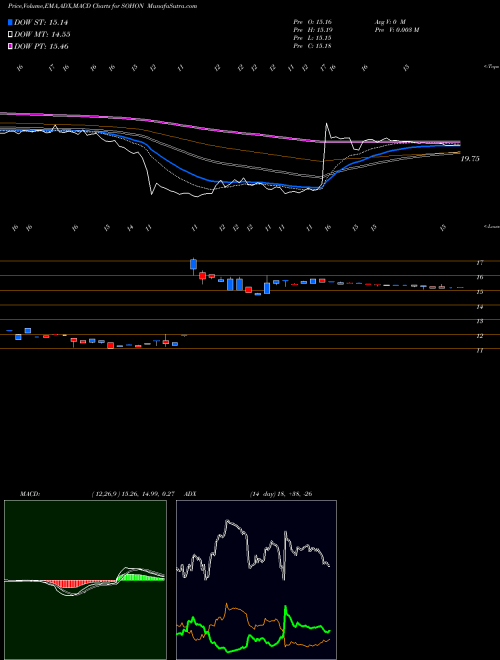
Task: Click the 11 price axis label
Action: point(479,350)
